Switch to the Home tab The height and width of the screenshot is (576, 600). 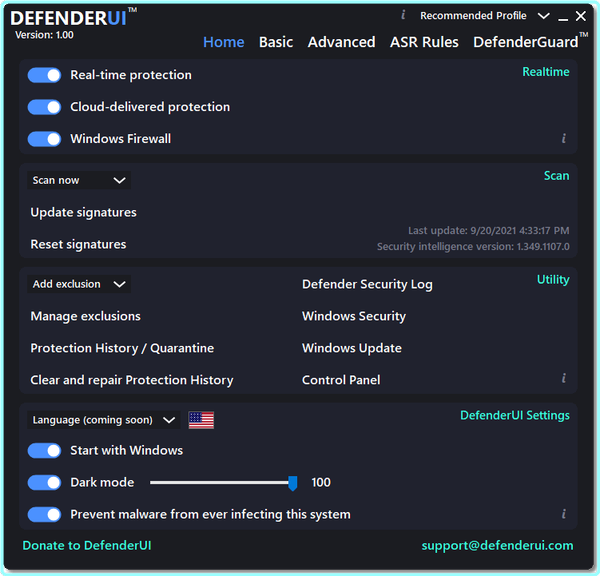pos(223,42)
